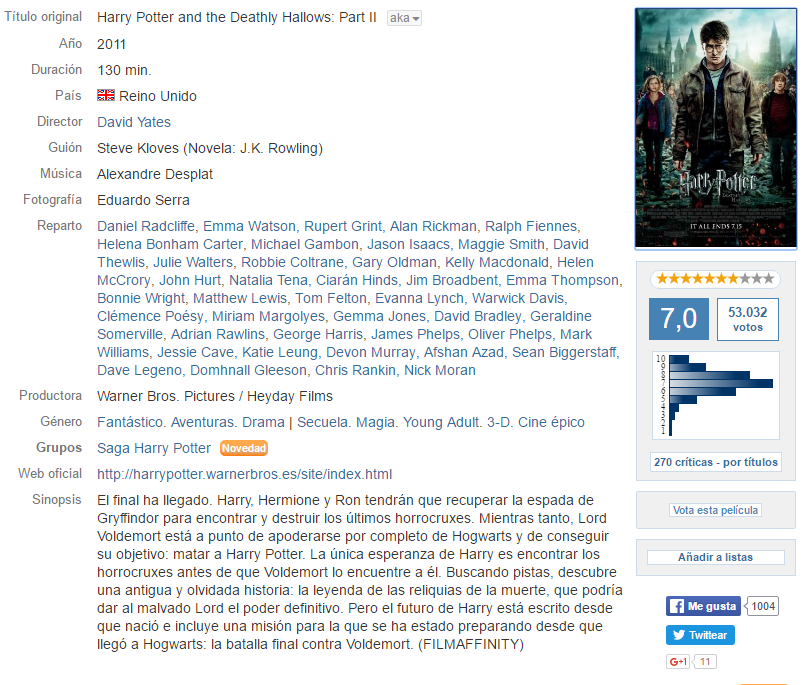Click the Facebook Me gusta button
This screenshot has height=685, width=802.
point(703,606)
